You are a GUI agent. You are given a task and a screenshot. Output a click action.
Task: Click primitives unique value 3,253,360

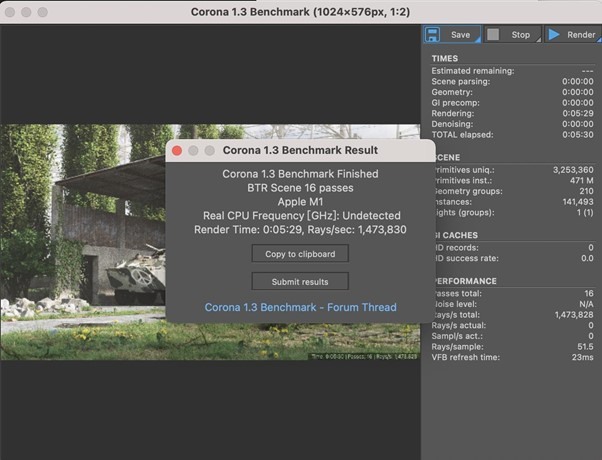coord(573,170)
